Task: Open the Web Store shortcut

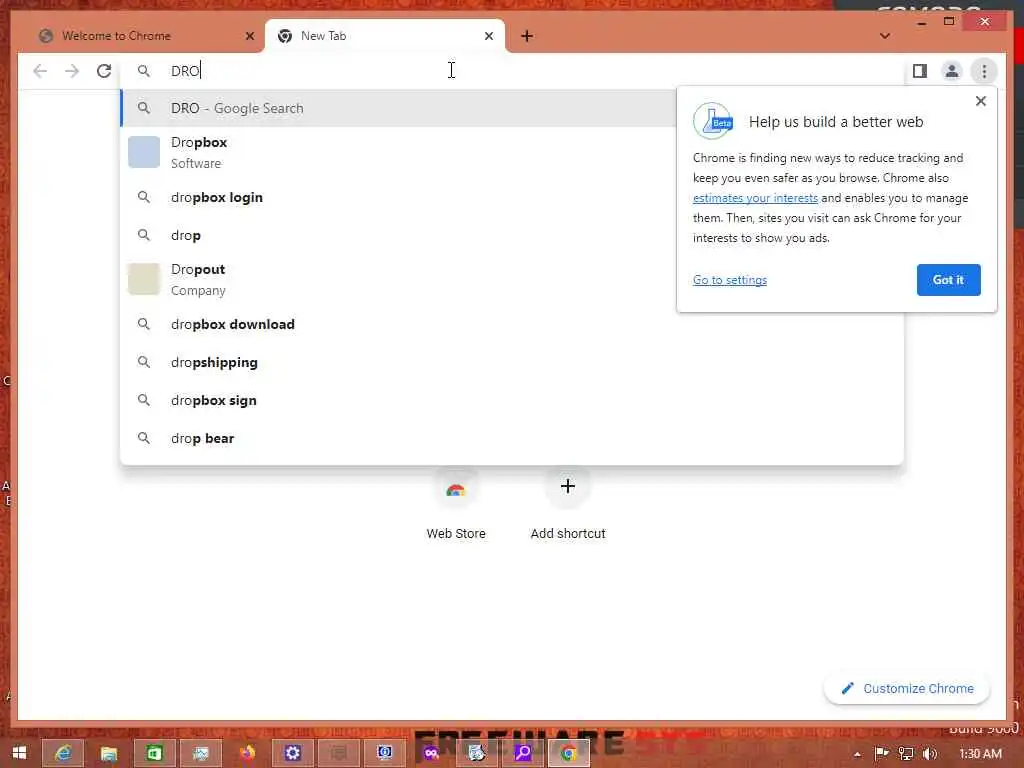Action: click(456, 504)
